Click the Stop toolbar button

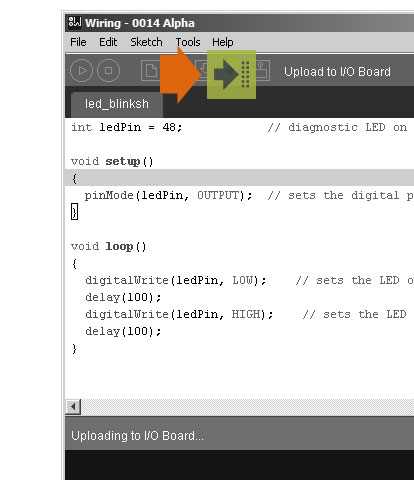(x=108, y=70)
